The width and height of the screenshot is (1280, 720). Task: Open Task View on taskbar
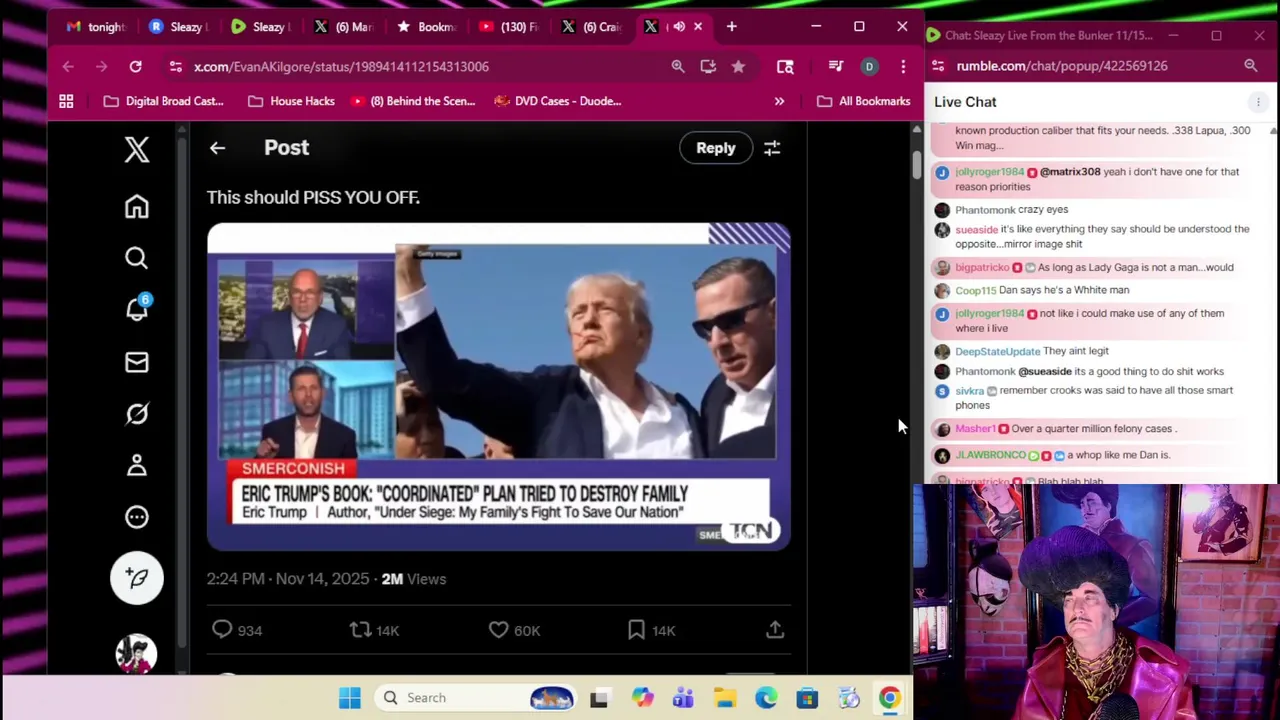pyautogui.click(x=599, y=698)
